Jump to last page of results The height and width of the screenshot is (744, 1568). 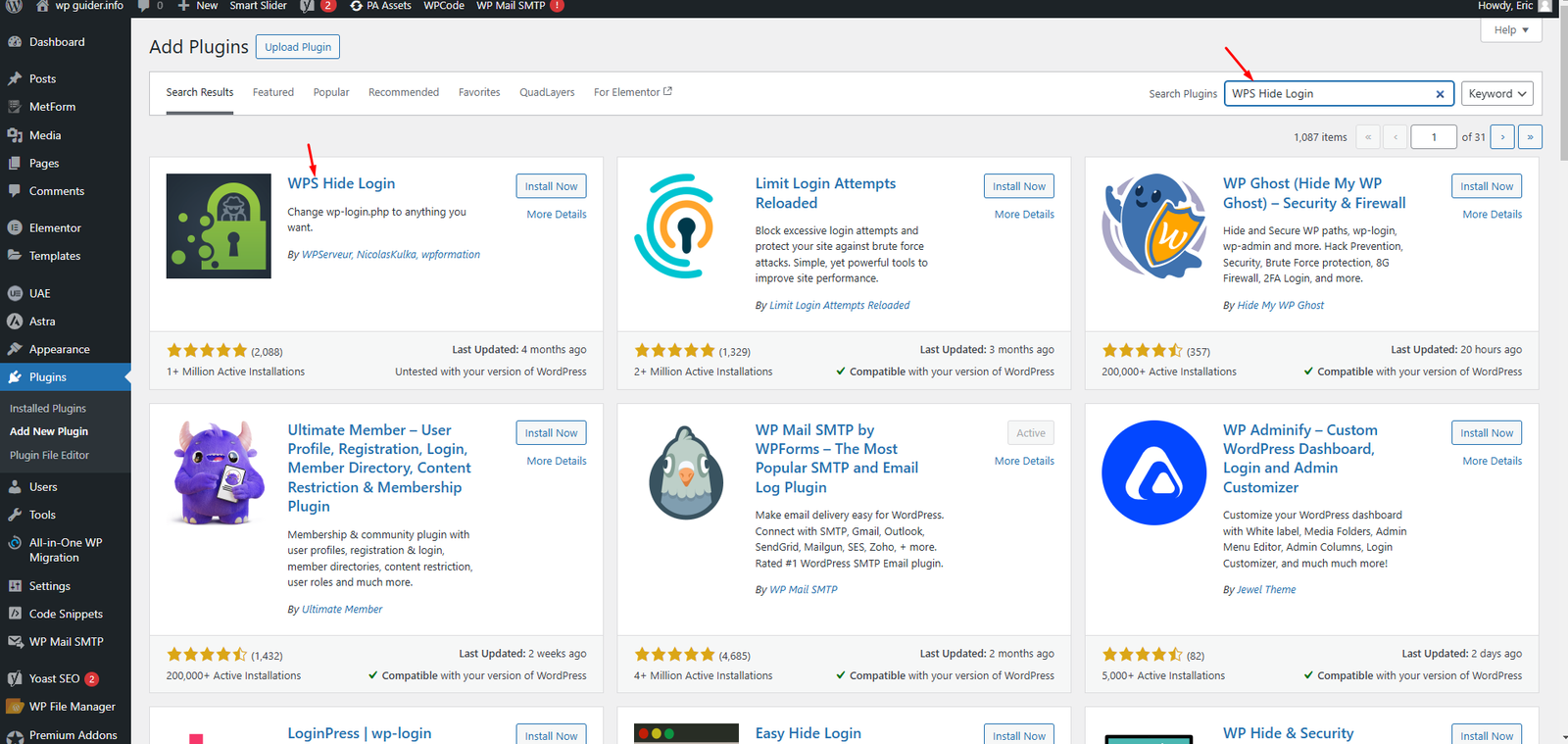(x=1530, y=137)
